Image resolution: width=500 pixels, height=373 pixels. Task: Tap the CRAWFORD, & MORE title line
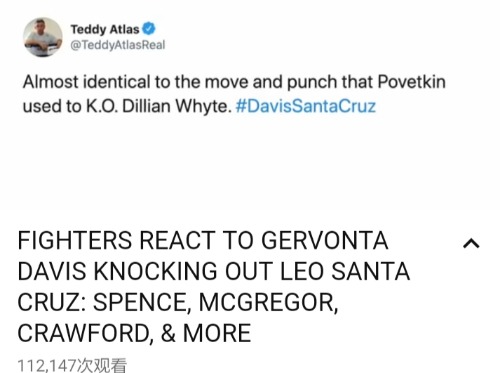(x=134, y=333)
